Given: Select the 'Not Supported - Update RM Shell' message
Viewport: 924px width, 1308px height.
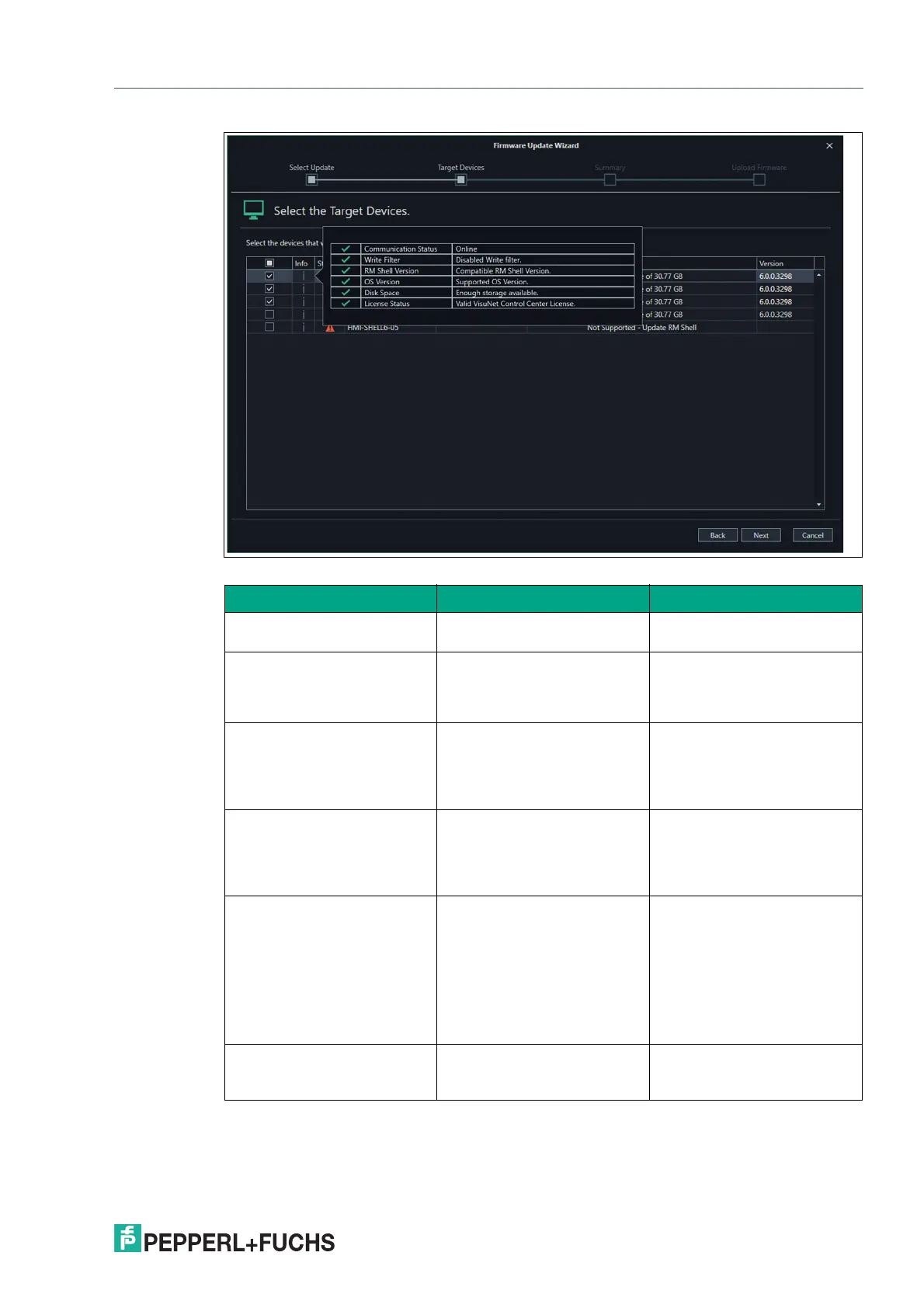Looking at the screenshot, I should coord(641,328).
